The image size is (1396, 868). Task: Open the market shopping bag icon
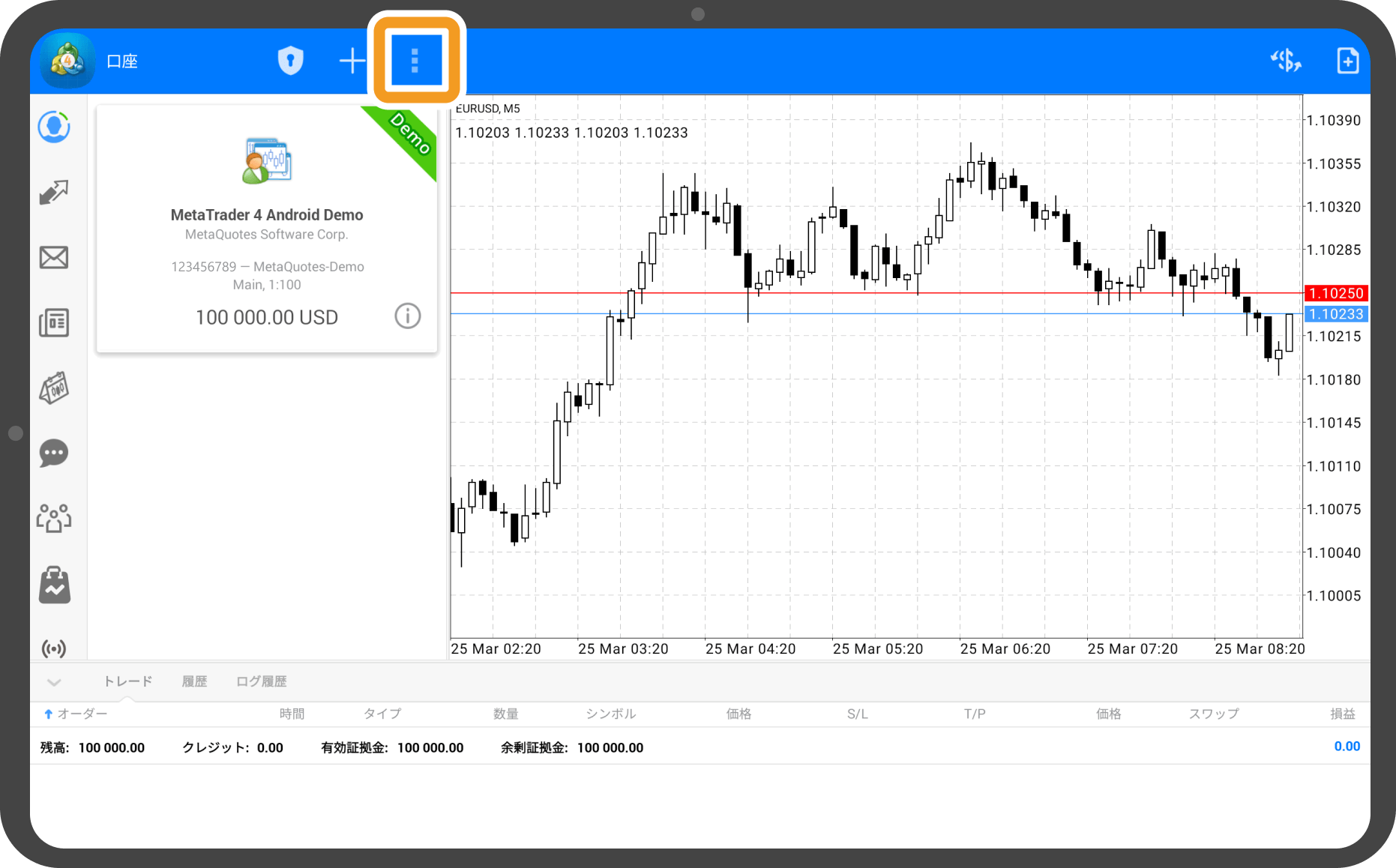[54, 585]
